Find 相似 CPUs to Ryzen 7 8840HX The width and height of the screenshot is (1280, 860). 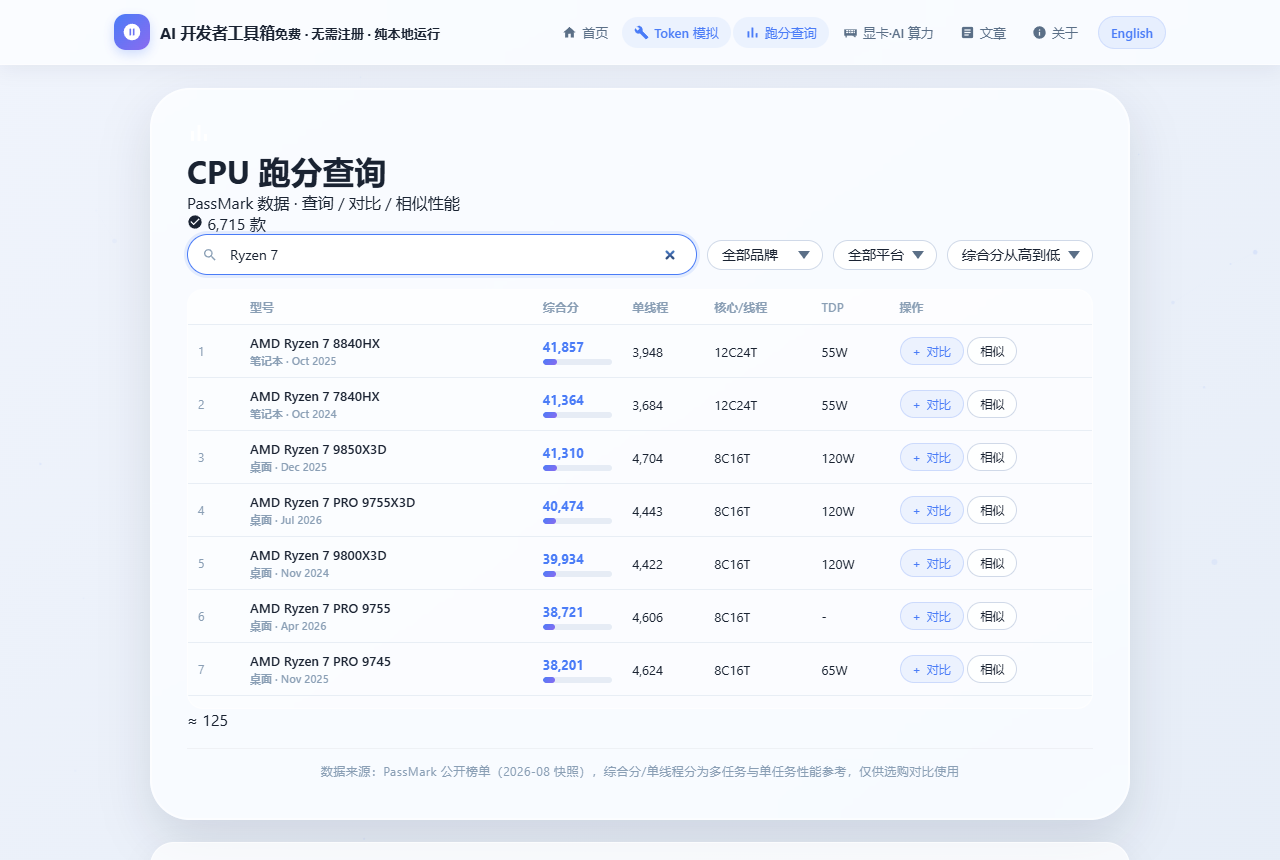(x=992, y=351)
